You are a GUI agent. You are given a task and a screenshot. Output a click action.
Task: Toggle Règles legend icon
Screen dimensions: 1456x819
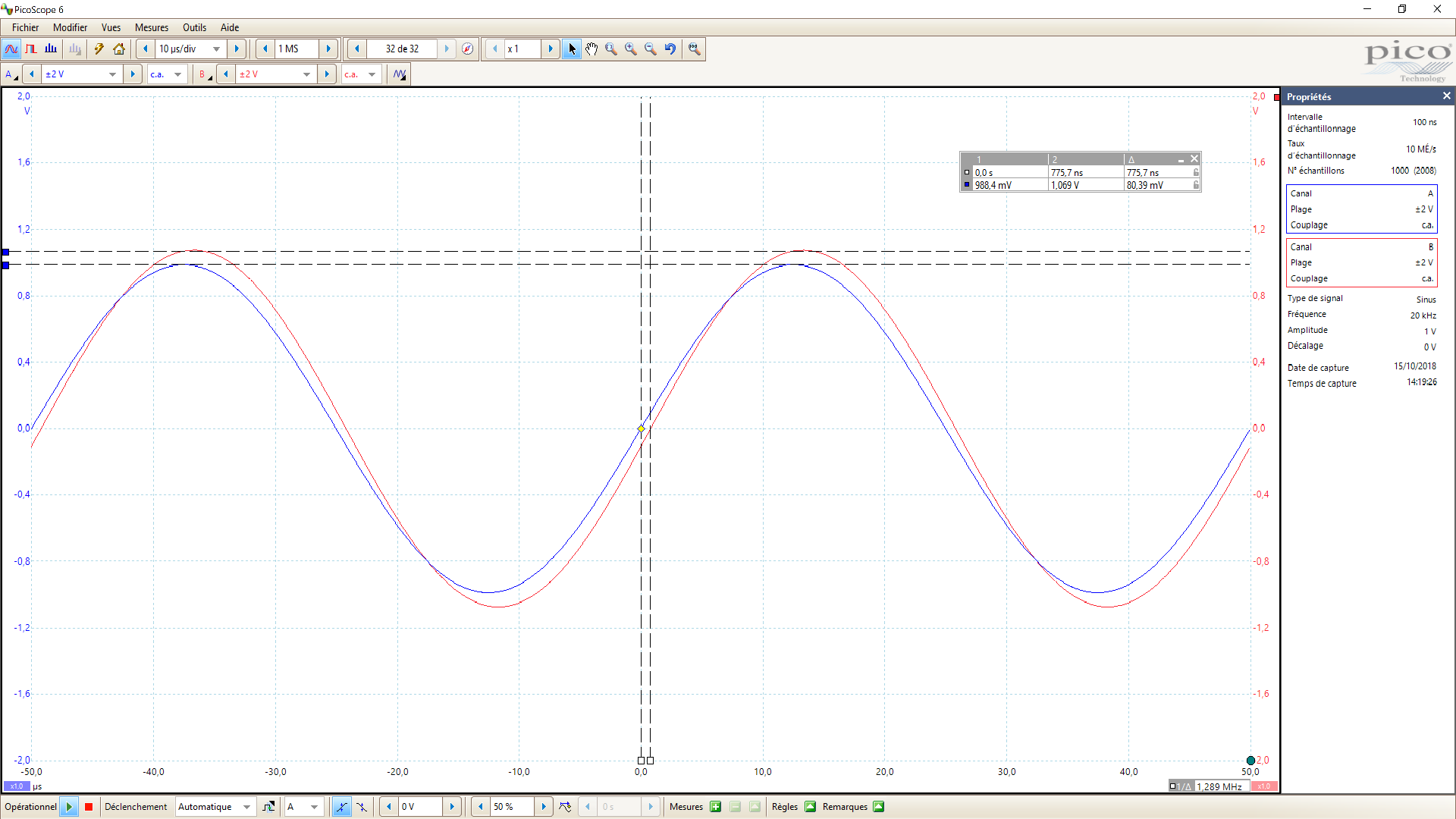coord(810,807)
